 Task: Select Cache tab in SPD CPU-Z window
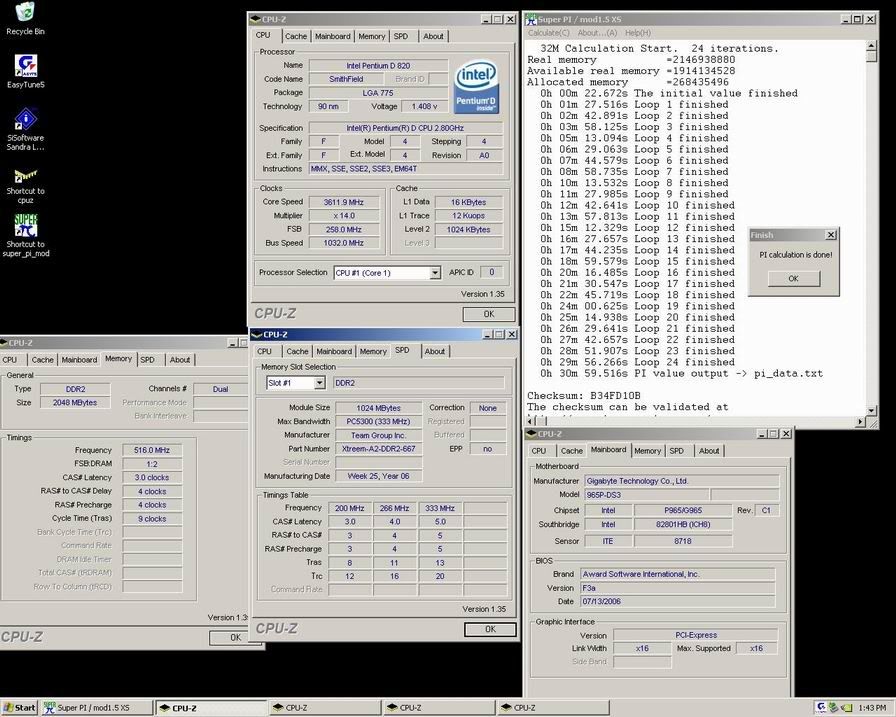pos(297,351)
